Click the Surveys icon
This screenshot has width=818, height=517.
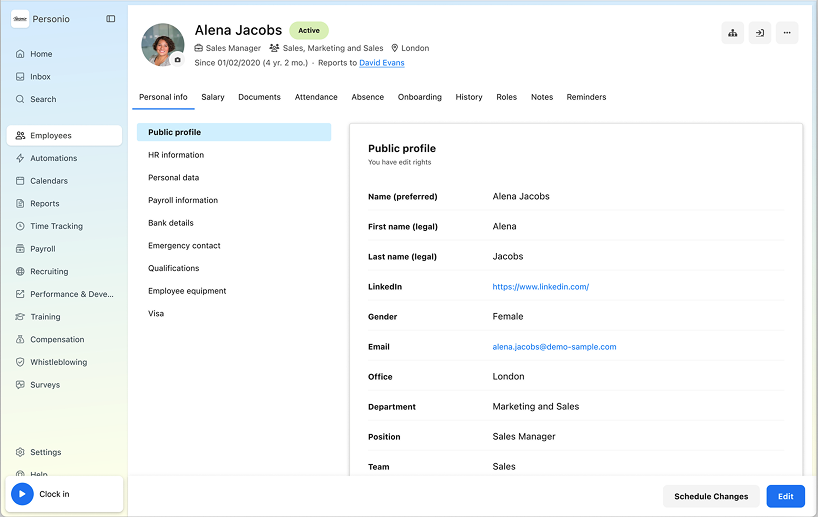[20, 385]
